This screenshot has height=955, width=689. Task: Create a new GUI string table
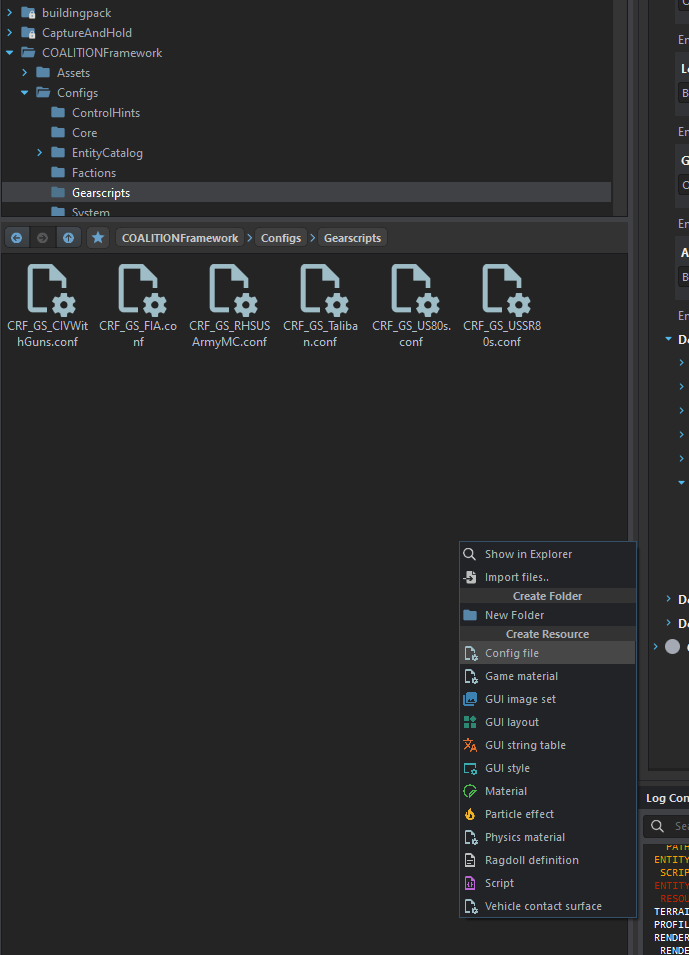(x=525, y=745)
